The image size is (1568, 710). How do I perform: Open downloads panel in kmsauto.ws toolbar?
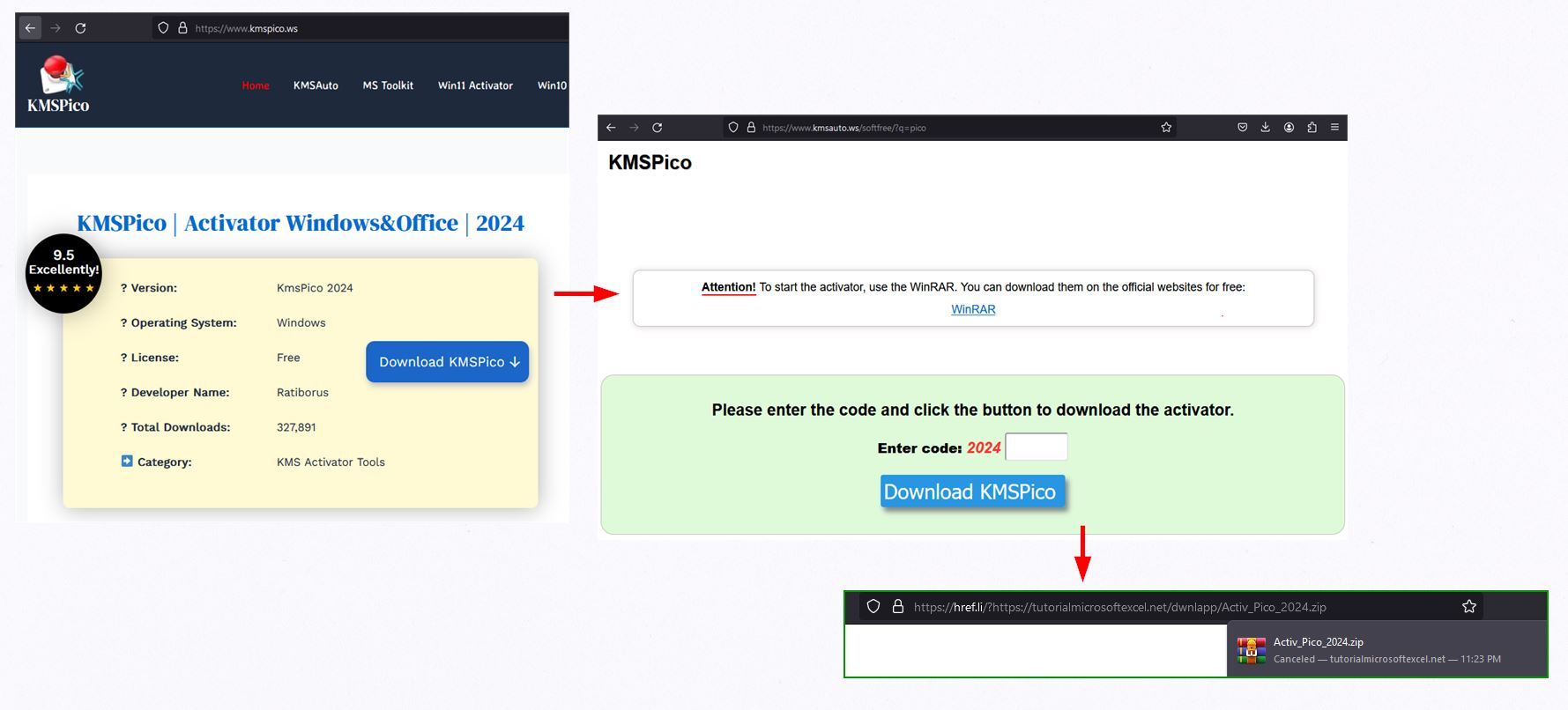click(1265, 128)
